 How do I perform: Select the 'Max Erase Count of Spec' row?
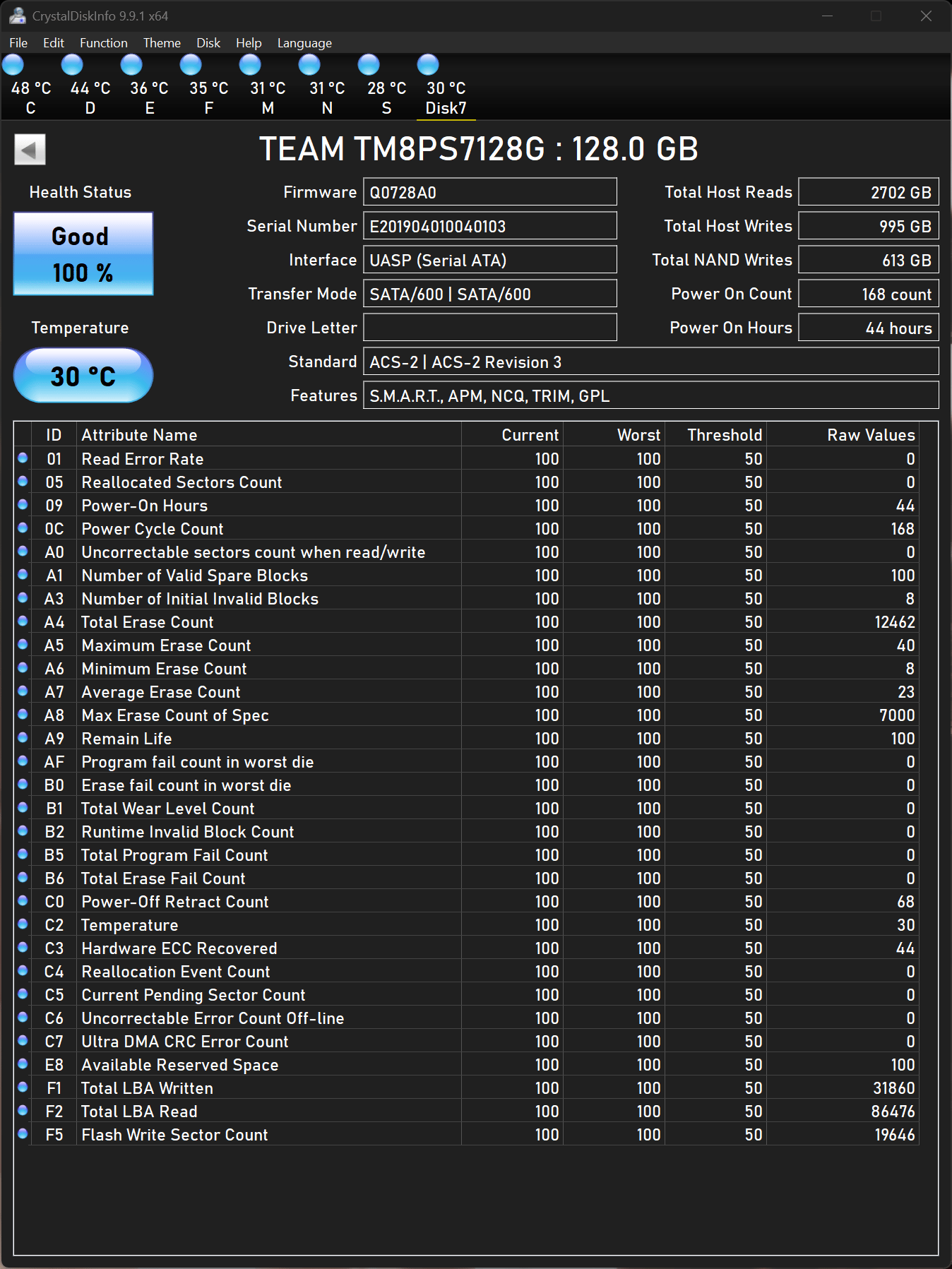(466, 715)
